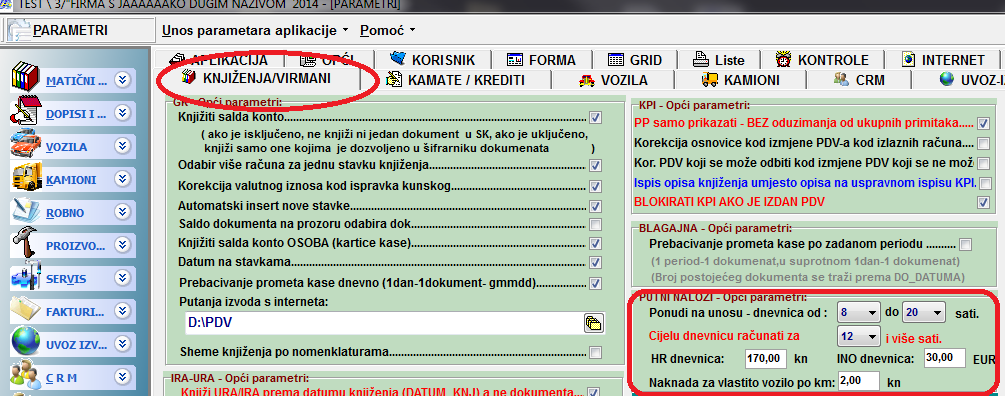This screenshot has width=1005, height=396.
Task: Expand the MATIČNI sidebar section chevron
Action: 122,80
